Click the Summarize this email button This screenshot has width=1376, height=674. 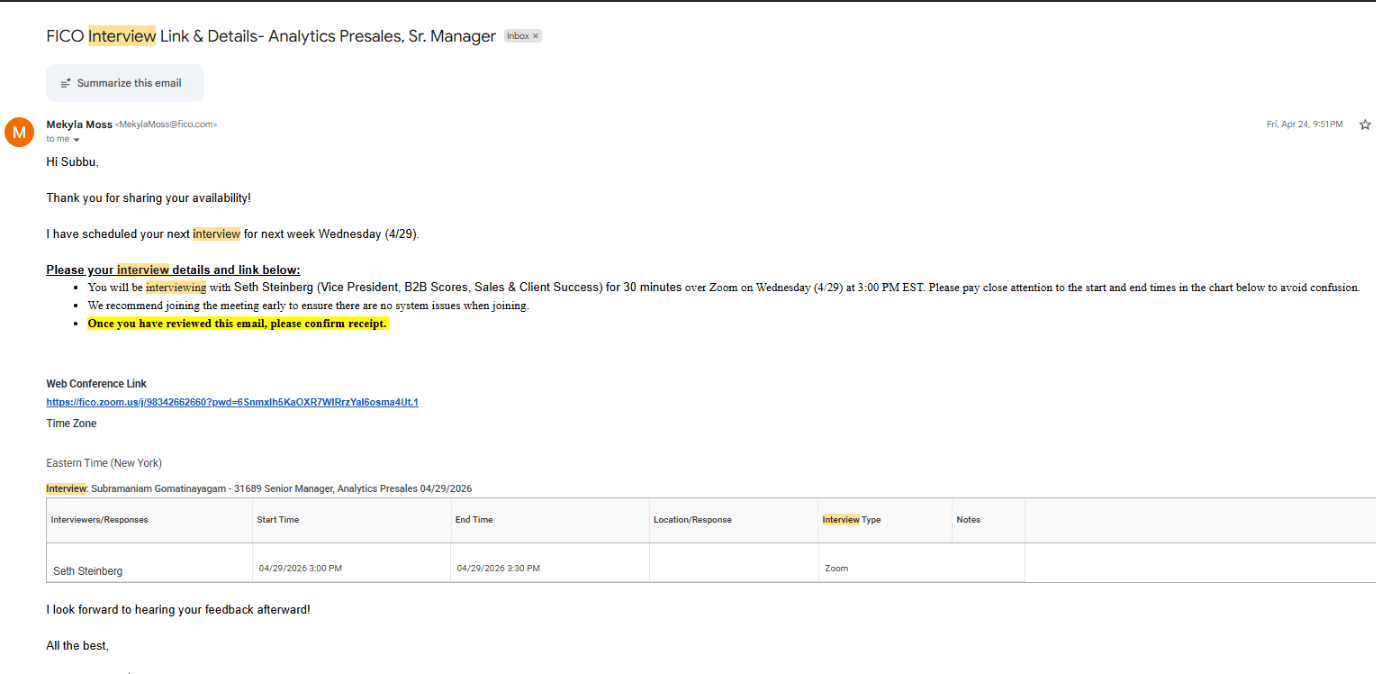125,83
